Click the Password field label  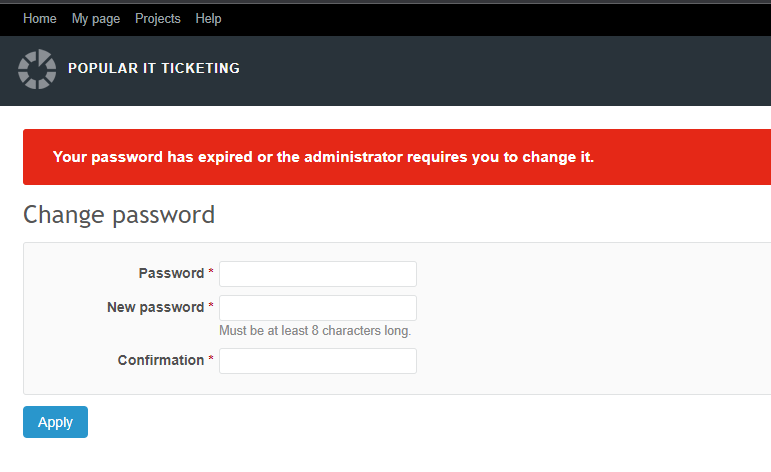coord(171,273)
